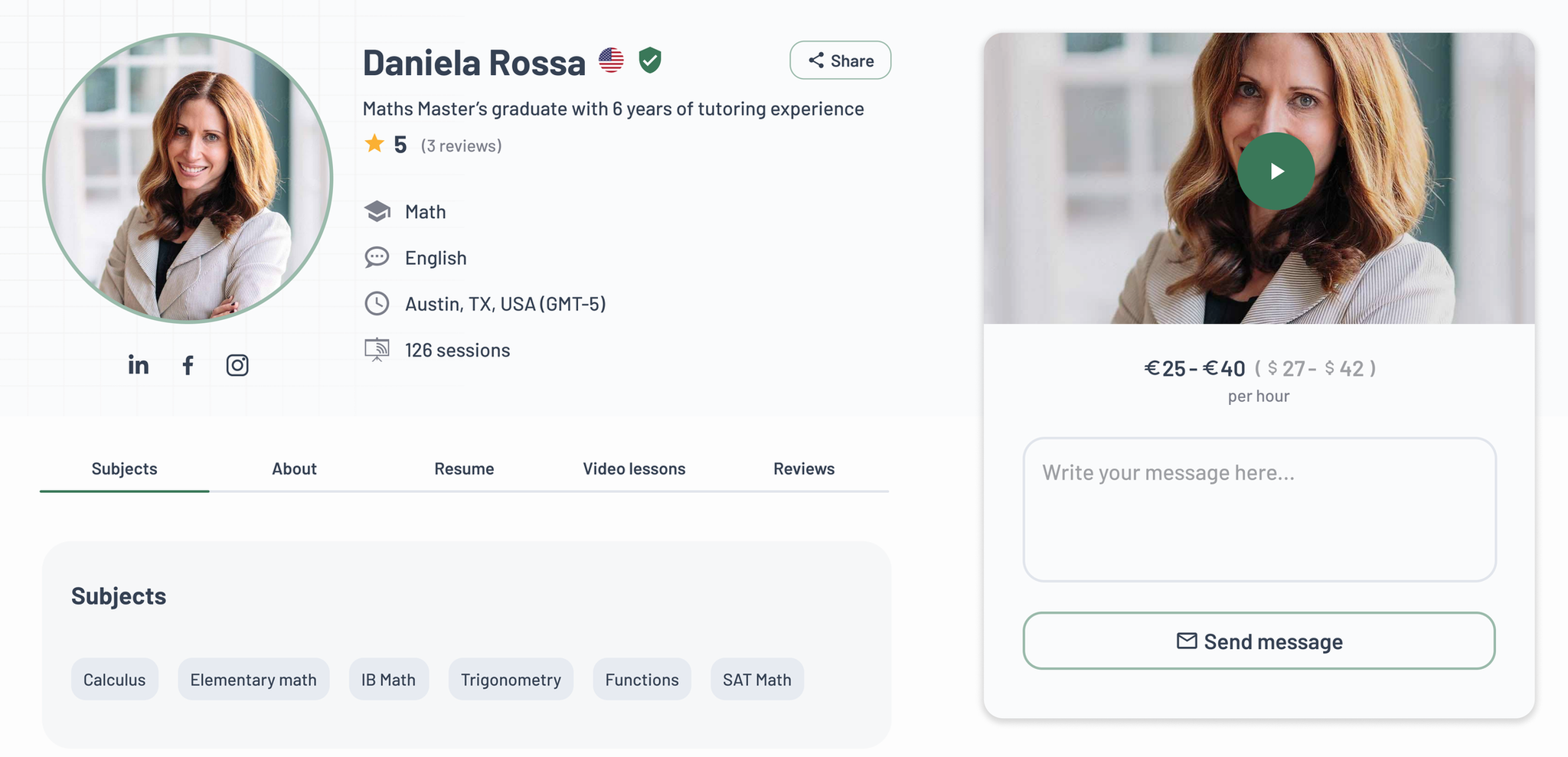View the Video lessons tab
This screenshot has height=757, width=1568.
pyautogui.click(x=633, y=468)
